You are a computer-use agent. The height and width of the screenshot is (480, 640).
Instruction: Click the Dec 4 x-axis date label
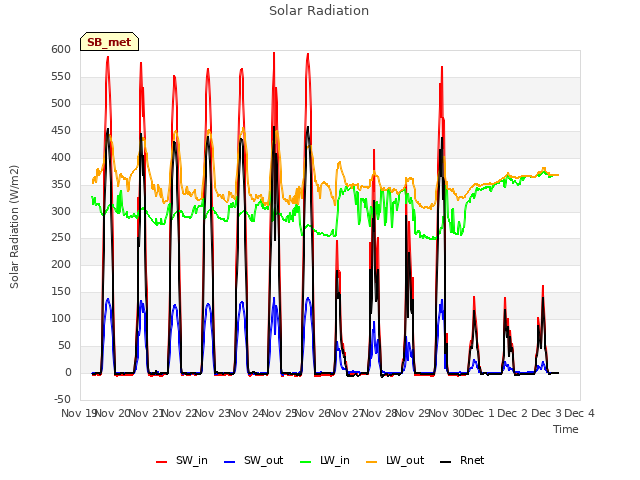coord(580,413)
